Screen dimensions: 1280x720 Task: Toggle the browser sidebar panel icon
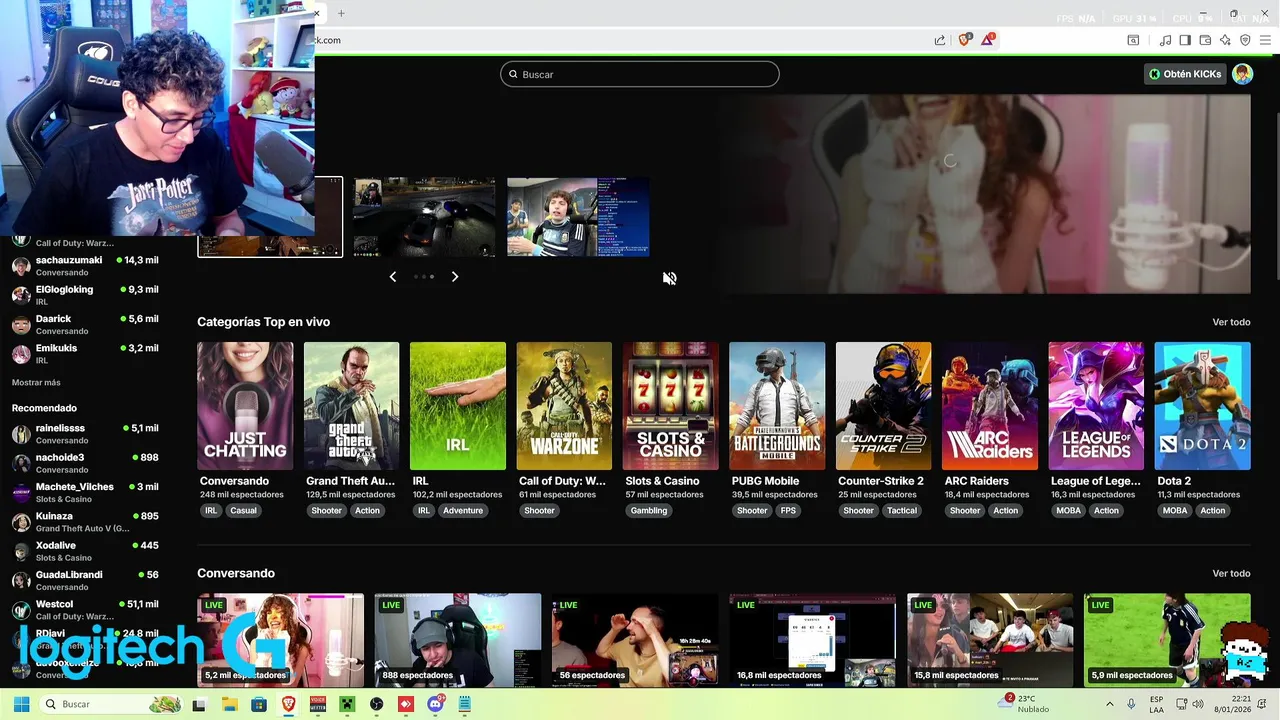tap(1185, 40)
